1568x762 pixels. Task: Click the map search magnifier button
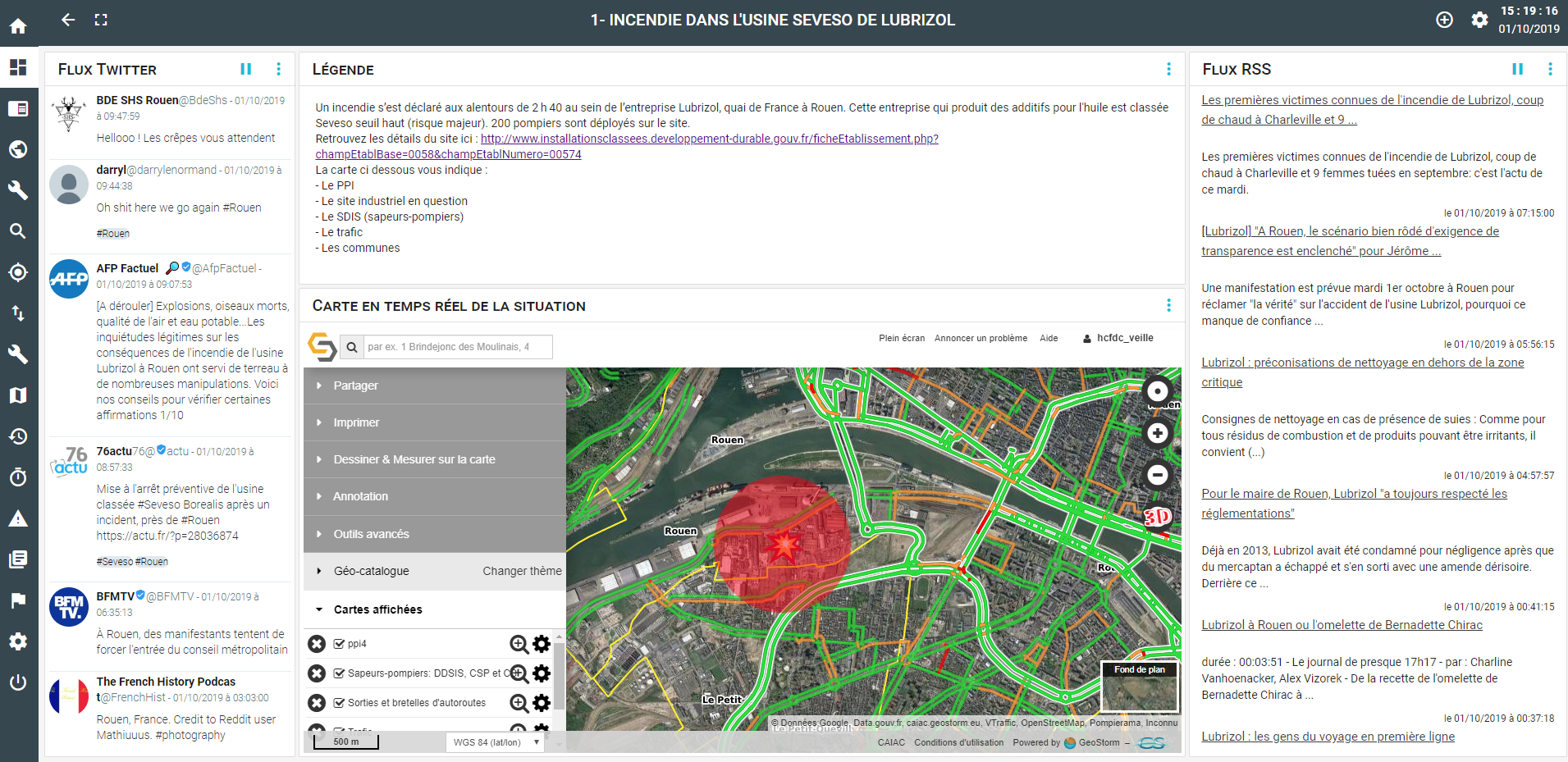point(352,347)
